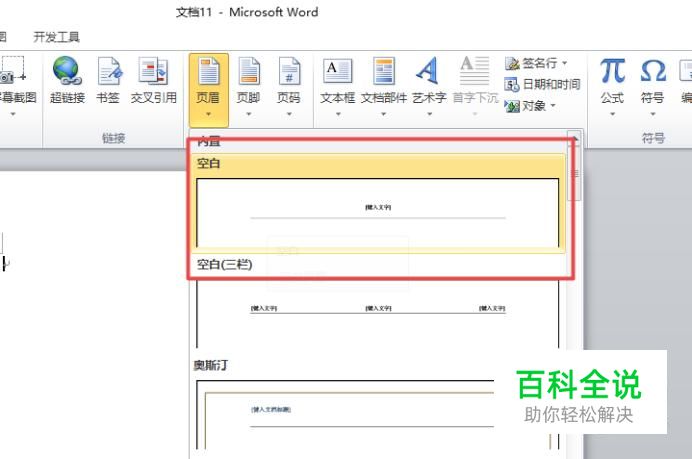
Task: Click the 页眉 header icon
Action: tap(208, 71)
